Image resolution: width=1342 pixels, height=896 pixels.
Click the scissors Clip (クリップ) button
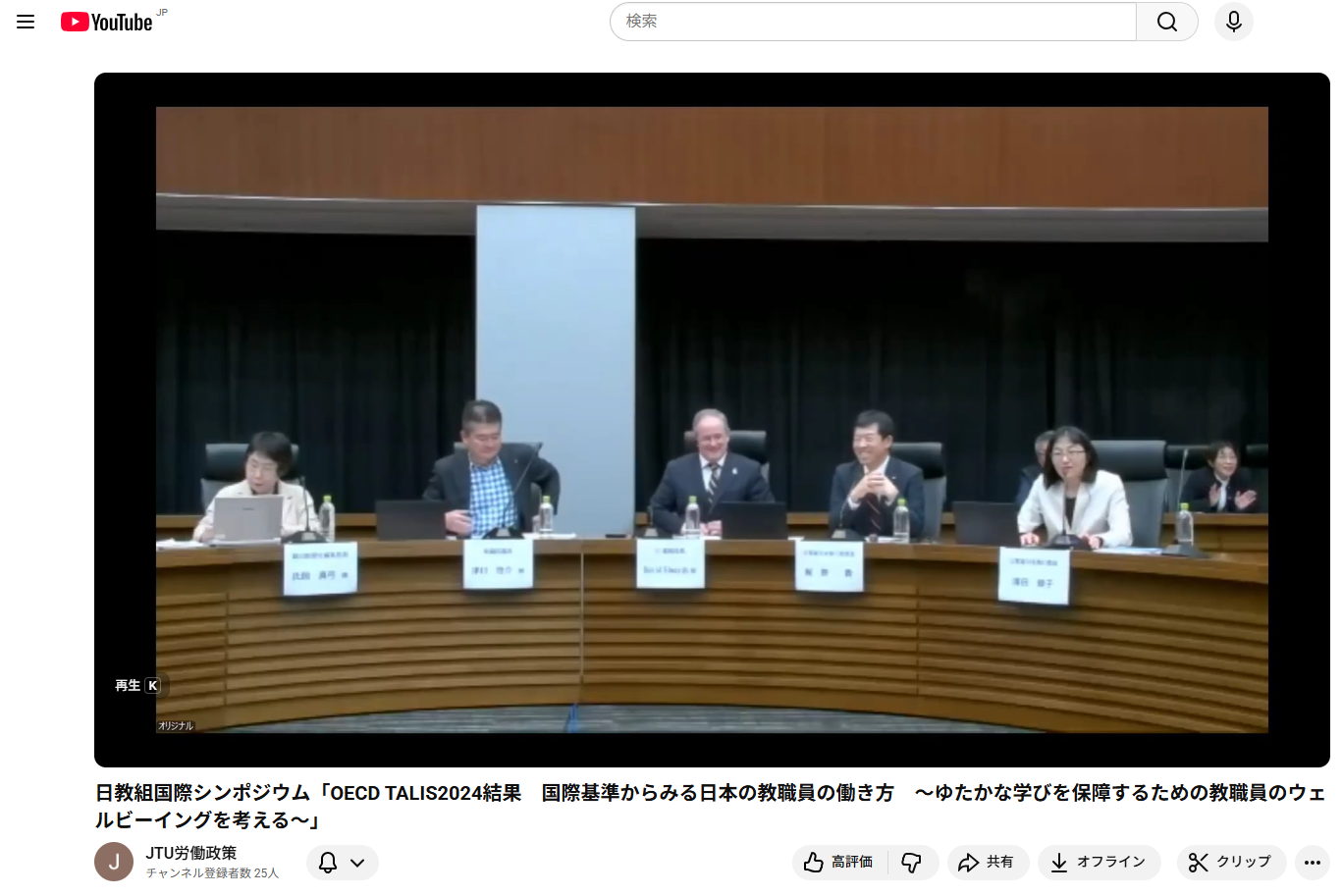[1229, 862]
